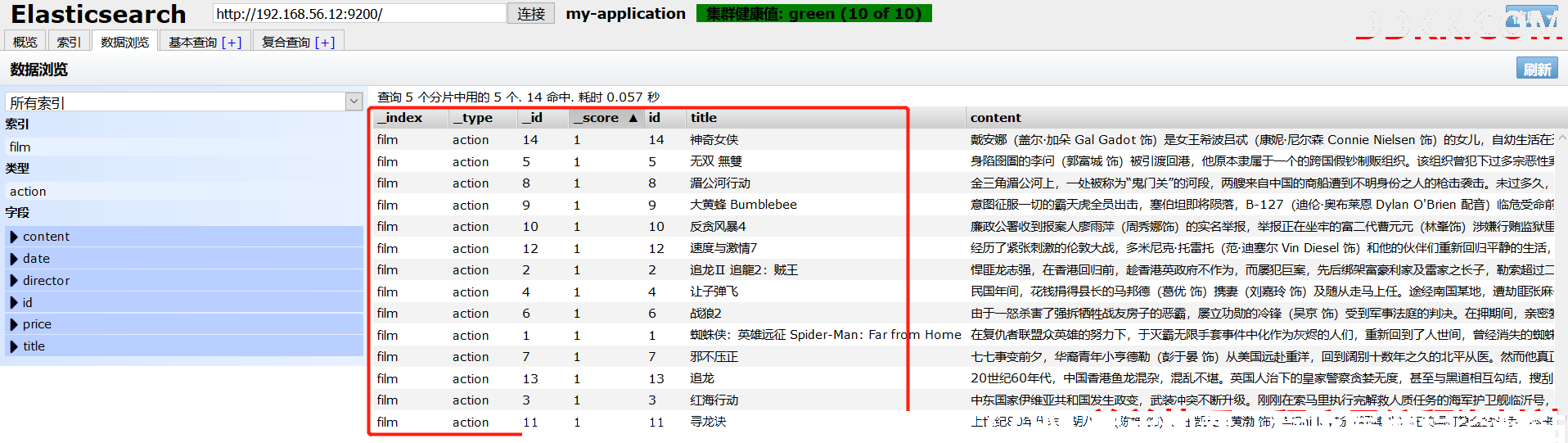The width and height of the screenshot is (1568, 443).
Task: Sort by the _id column header
Action: tap(543, 117)
